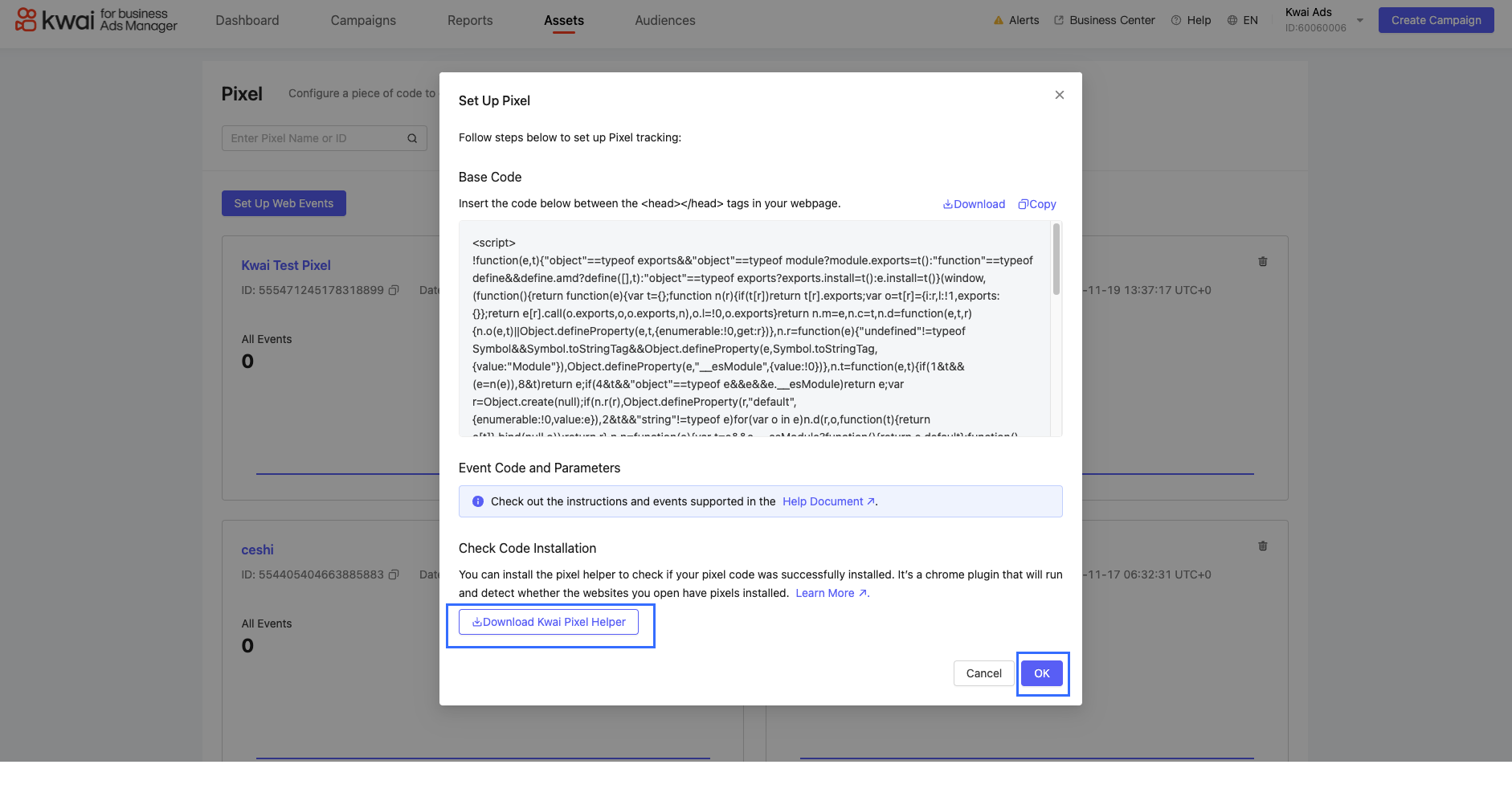
Task: Open the Alerts warning icon
Action: (998, 20)
